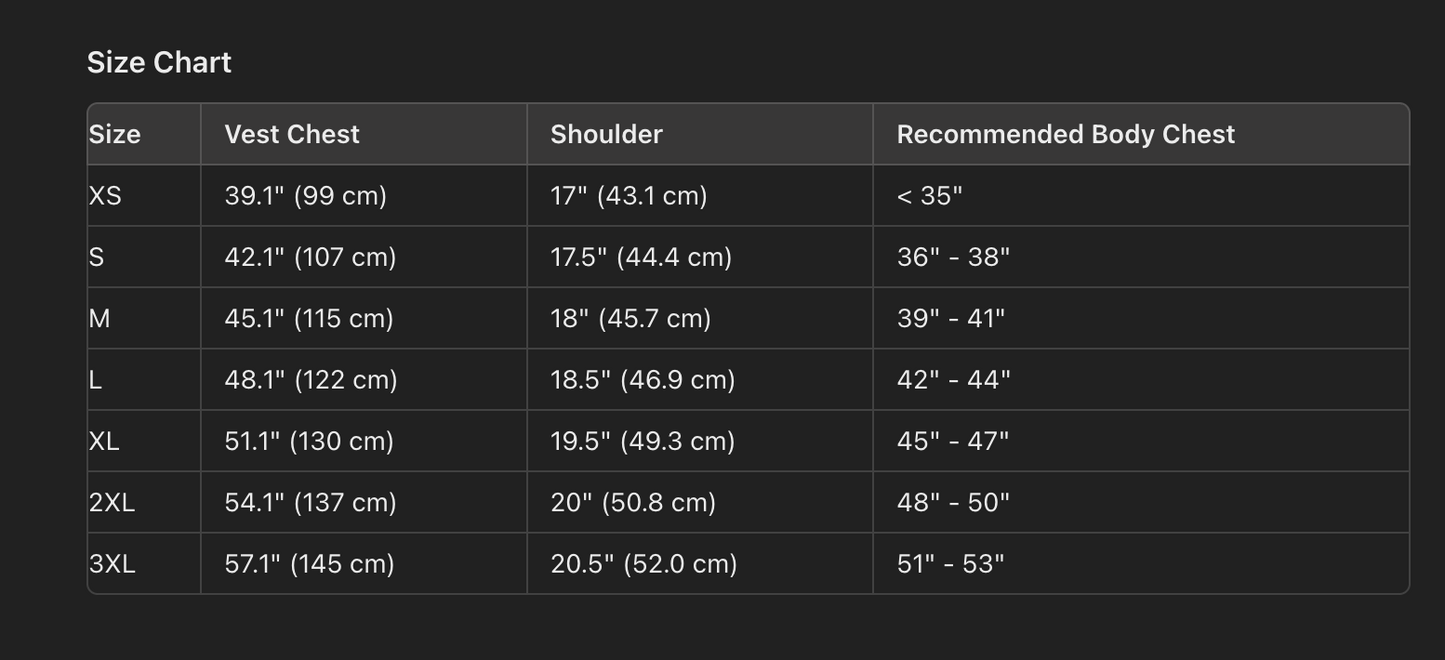Select the Size column header
This screenshot has width=1445, height=660.
point(115,134)
